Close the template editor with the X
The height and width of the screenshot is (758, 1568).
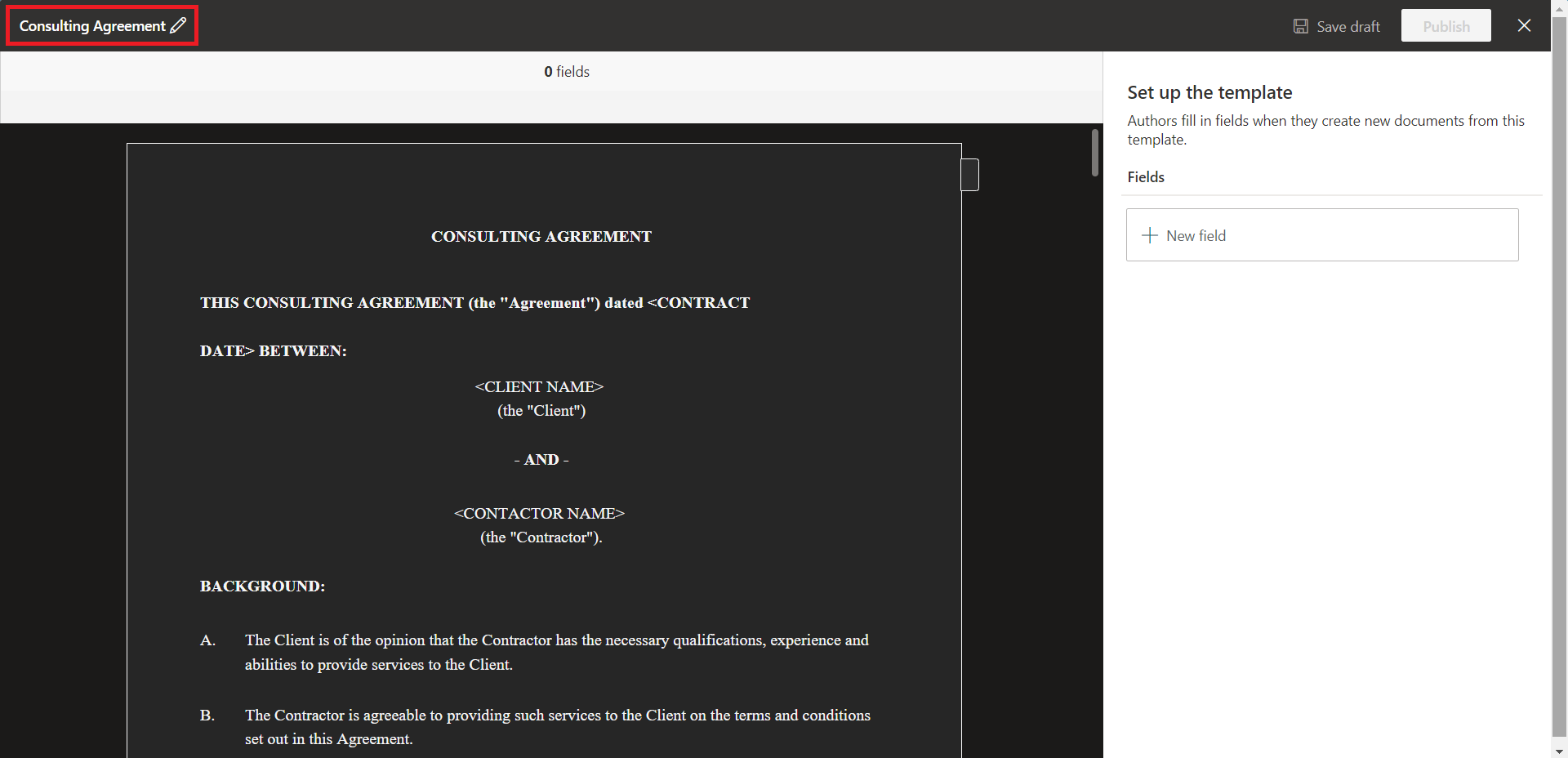click(x=1524, y=25)
